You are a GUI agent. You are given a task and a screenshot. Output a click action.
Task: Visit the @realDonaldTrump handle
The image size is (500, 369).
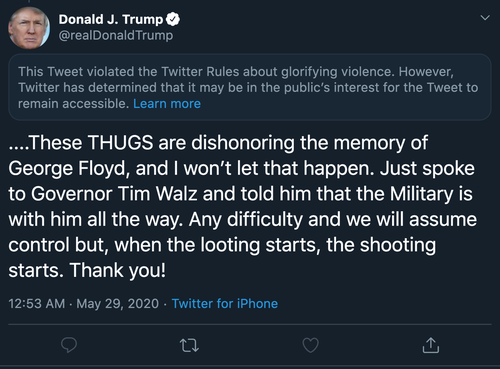[x=116, y=35]
